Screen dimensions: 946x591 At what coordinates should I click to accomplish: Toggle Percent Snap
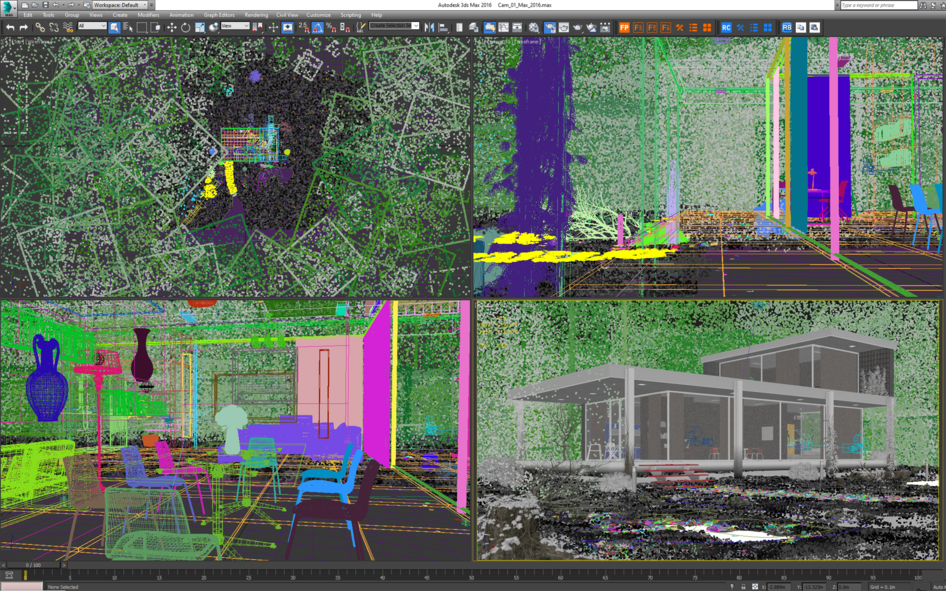tap(331, 27)
